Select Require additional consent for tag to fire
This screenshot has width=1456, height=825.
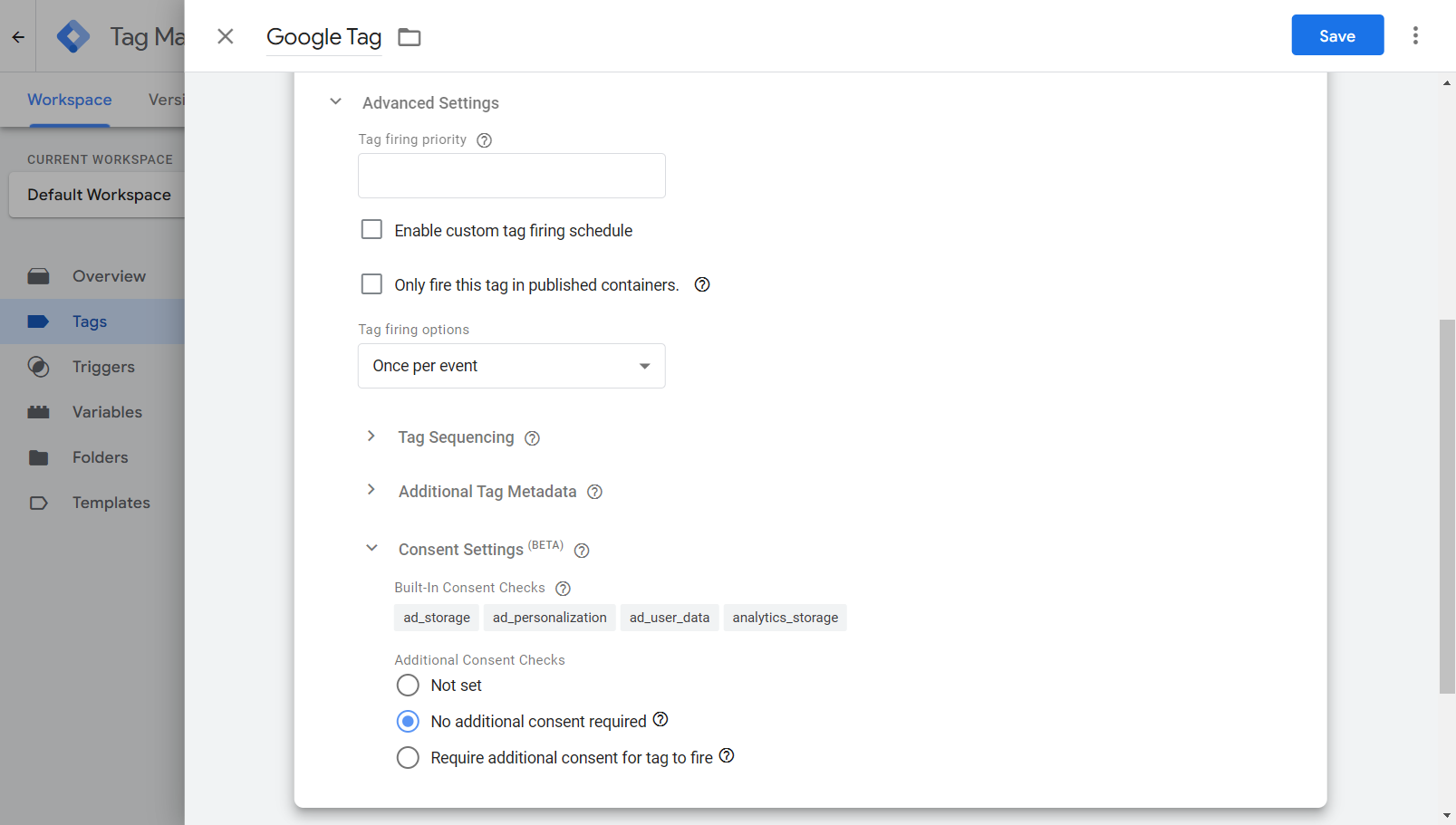[408, 758]
